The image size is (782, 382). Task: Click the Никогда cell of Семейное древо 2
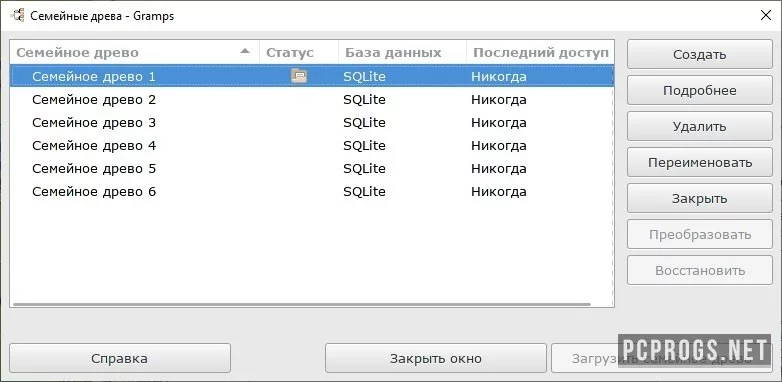499,100
